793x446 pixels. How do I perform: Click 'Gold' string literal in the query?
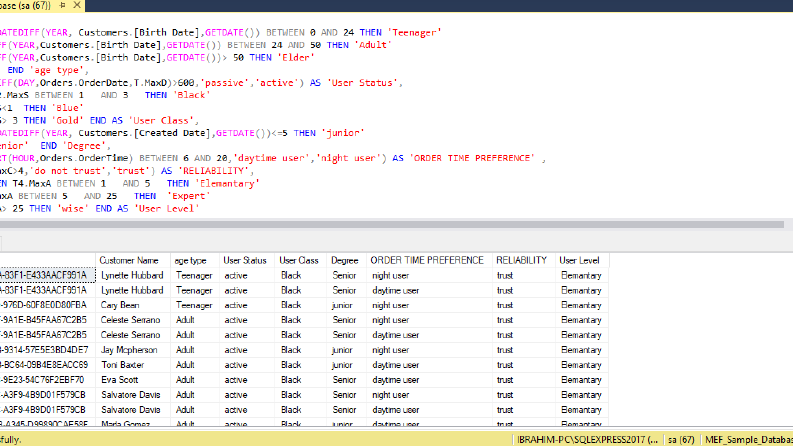point(68,120)
